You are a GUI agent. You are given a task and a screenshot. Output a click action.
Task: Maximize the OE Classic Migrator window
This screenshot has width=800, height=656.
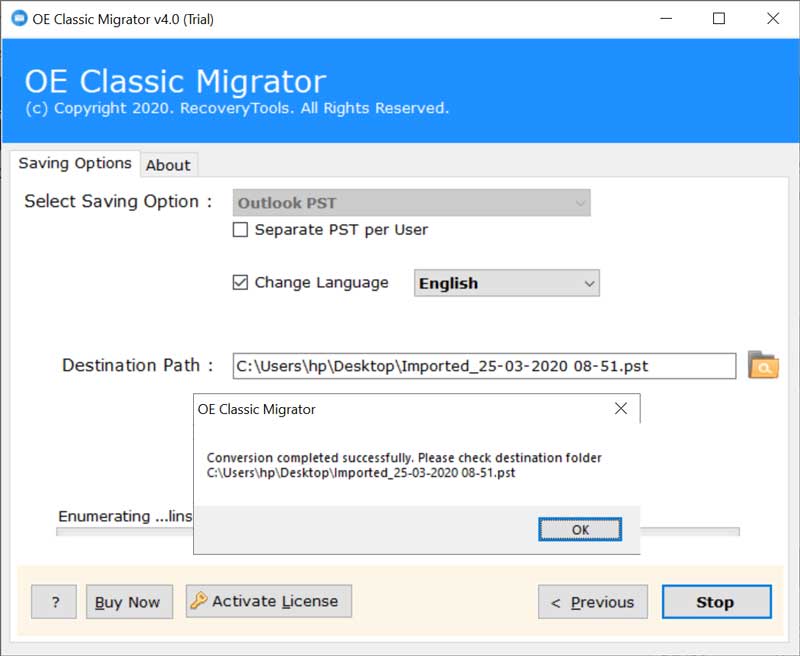pyautogui.click(x=718, y=19)
